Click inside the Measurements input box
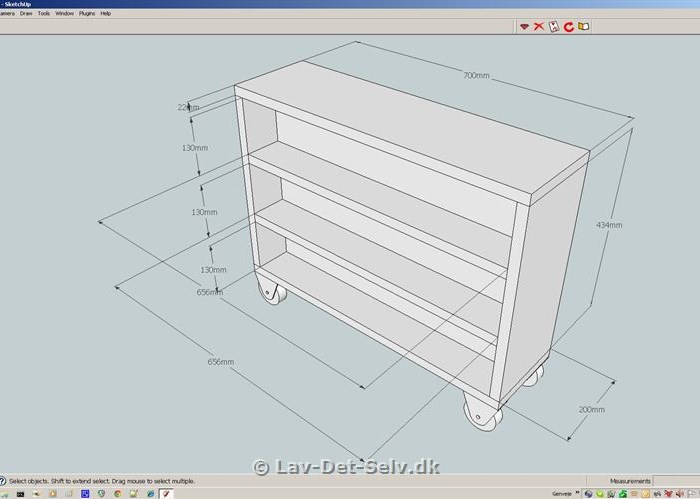Image resolution: width=700 pixels, height=499 pixels. [x=676, y=481]
